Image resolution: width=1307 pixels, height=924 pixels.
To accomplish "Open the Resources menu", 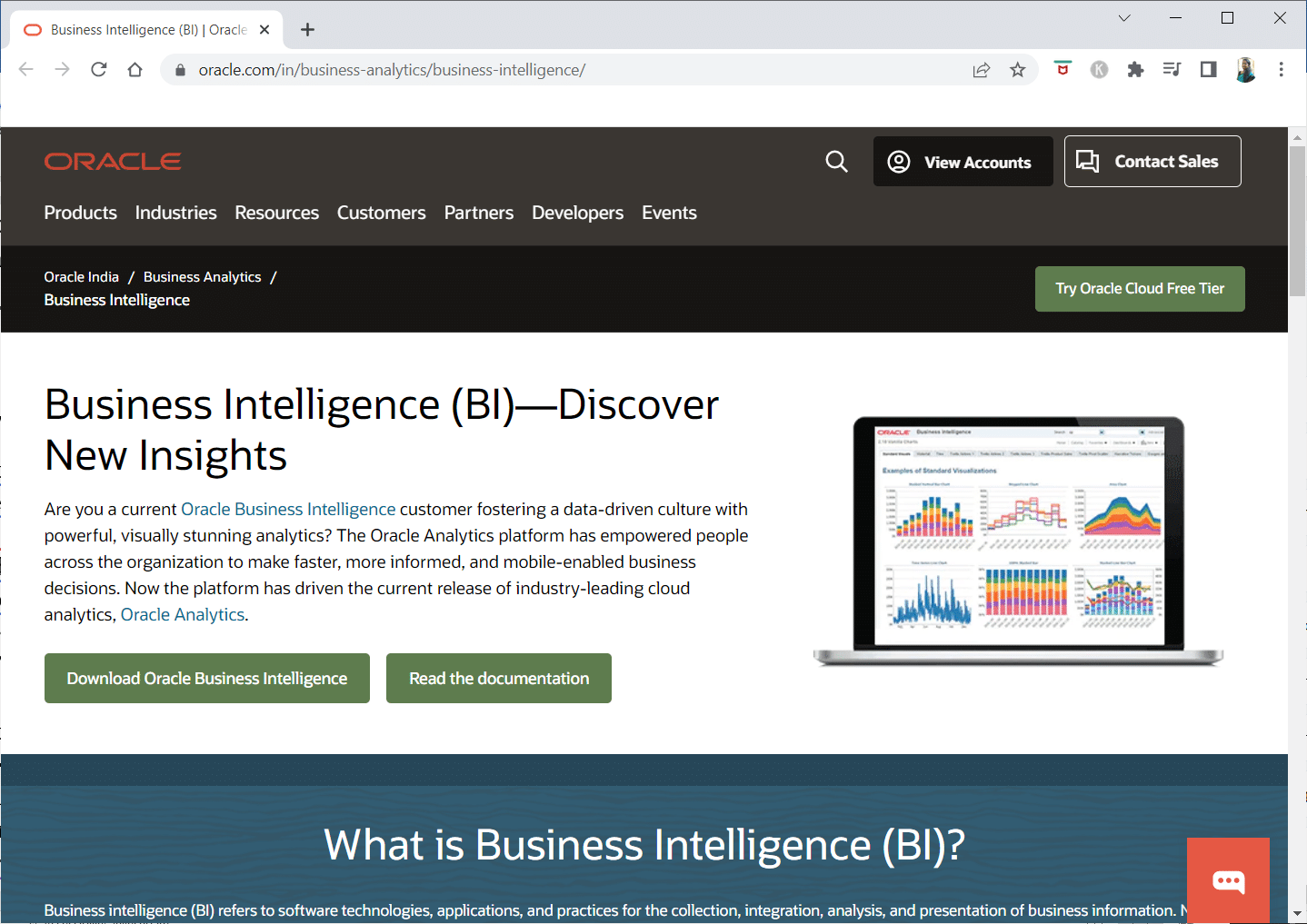I will point(277,213).
